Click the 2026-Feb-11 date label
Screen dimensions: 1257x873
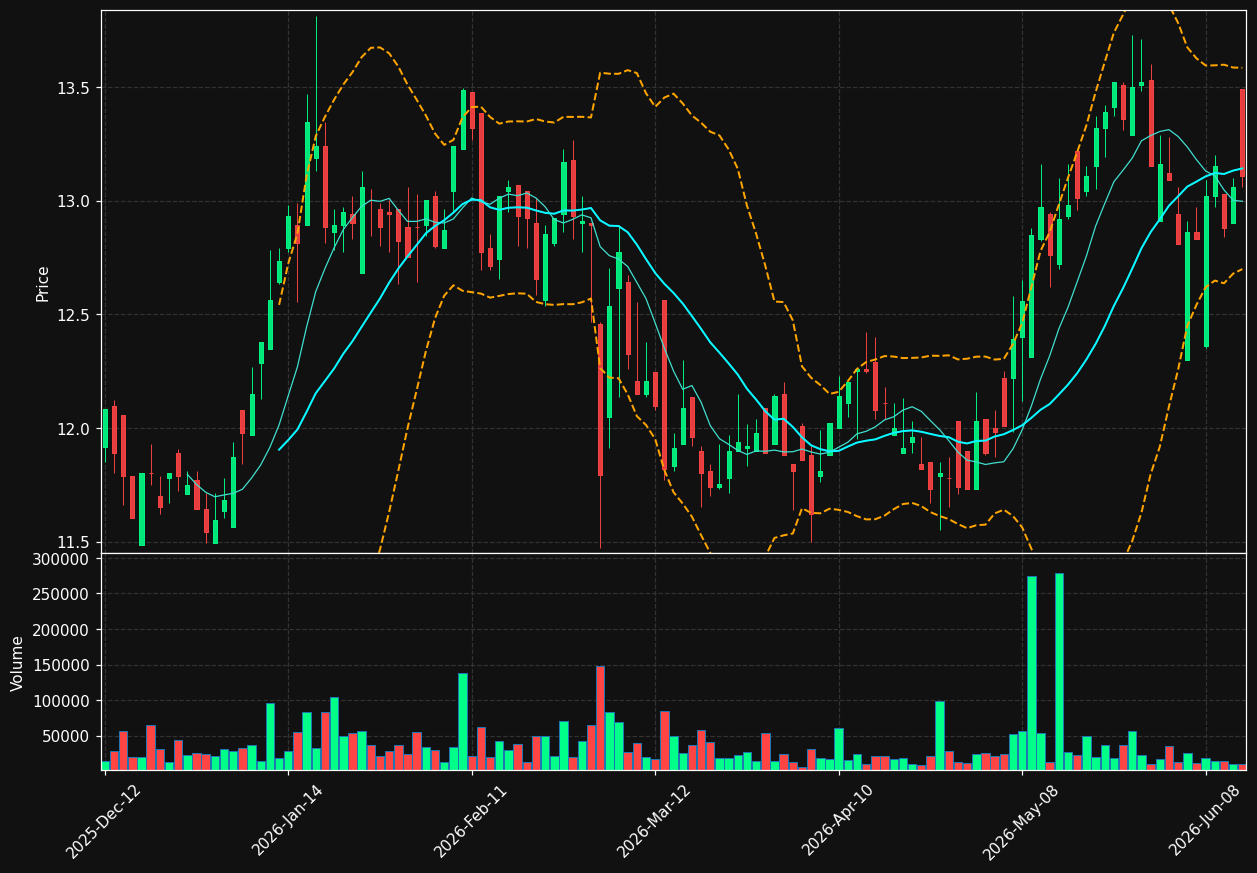[x=471, y=822]
